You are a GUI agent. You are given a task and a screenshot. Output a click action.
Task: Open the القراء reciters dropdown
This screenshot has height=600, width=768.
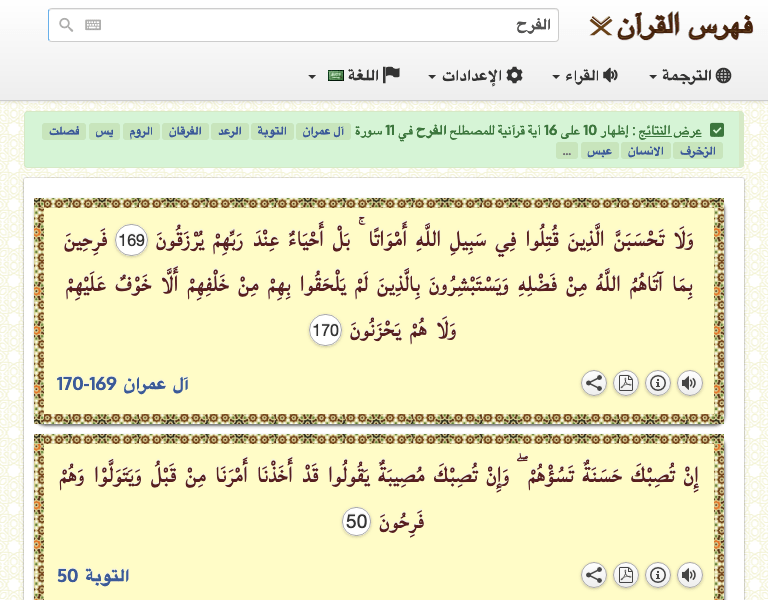pyautogui.click(x=585, y=75)
